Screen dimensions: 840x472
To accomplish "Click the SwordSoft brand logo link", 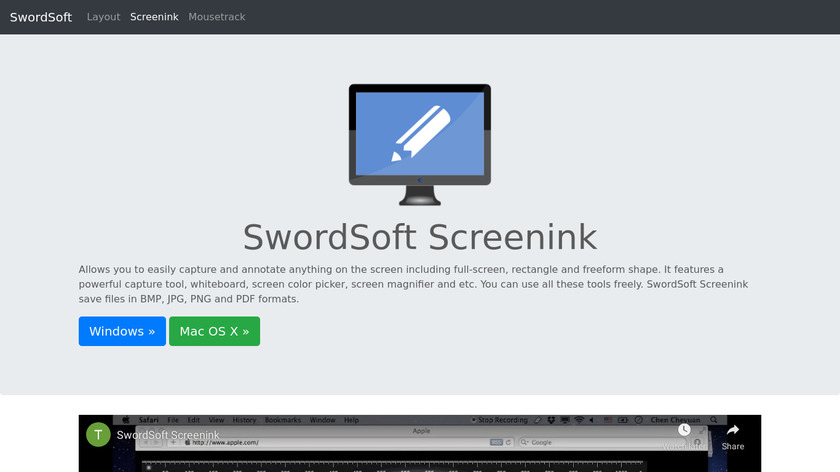I will [x=41, y=17].
